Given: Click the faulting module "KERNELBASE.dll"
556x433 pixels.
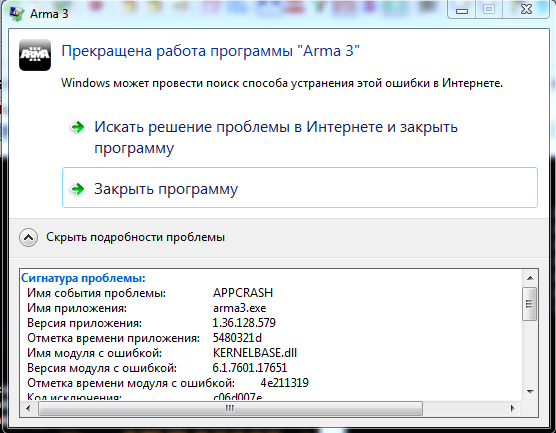Looking at the screenshot, I should [x=255, y=353].
